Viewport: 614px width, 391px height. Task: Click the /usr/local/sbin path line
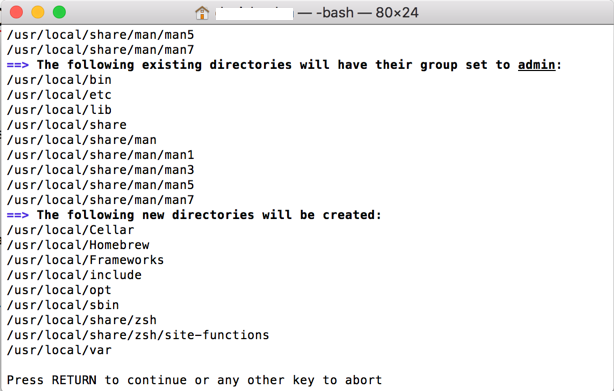(63, 305)
